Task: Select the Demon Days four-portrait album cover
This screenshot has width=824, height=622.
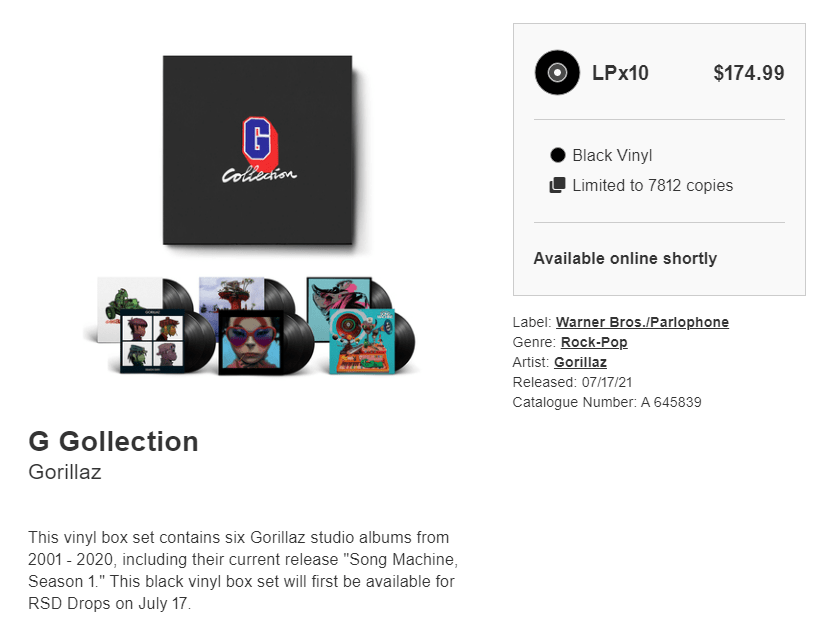Action: point(152,341)
